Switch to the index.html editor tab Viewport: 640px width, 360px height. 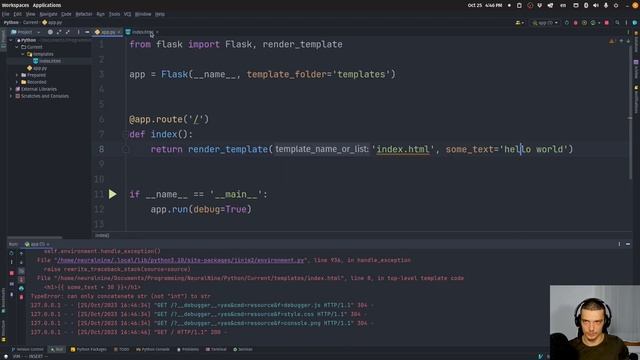pos(142,32)
